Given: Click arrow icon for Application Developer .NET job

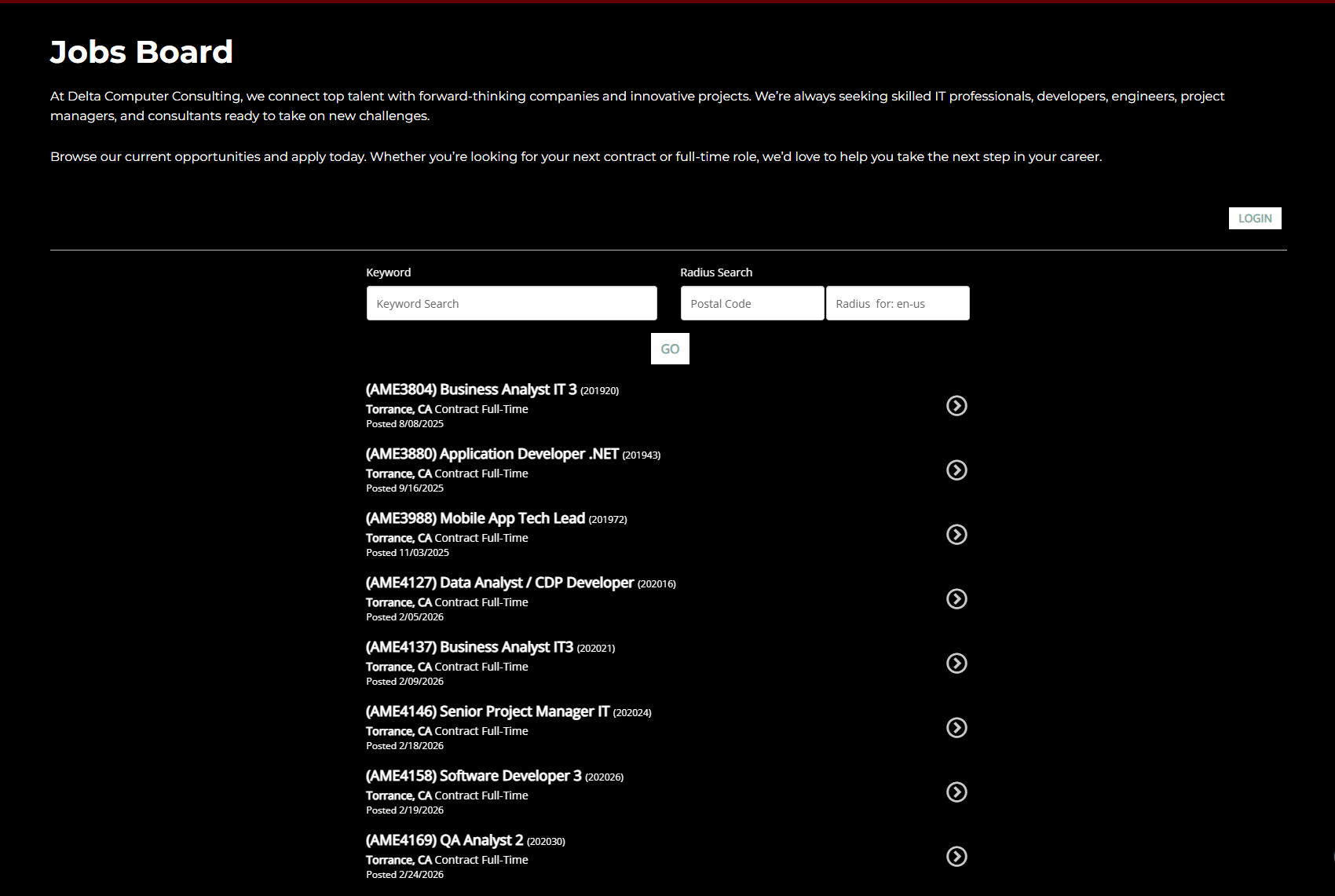Looking at the screenshot, I should (956, 470).
